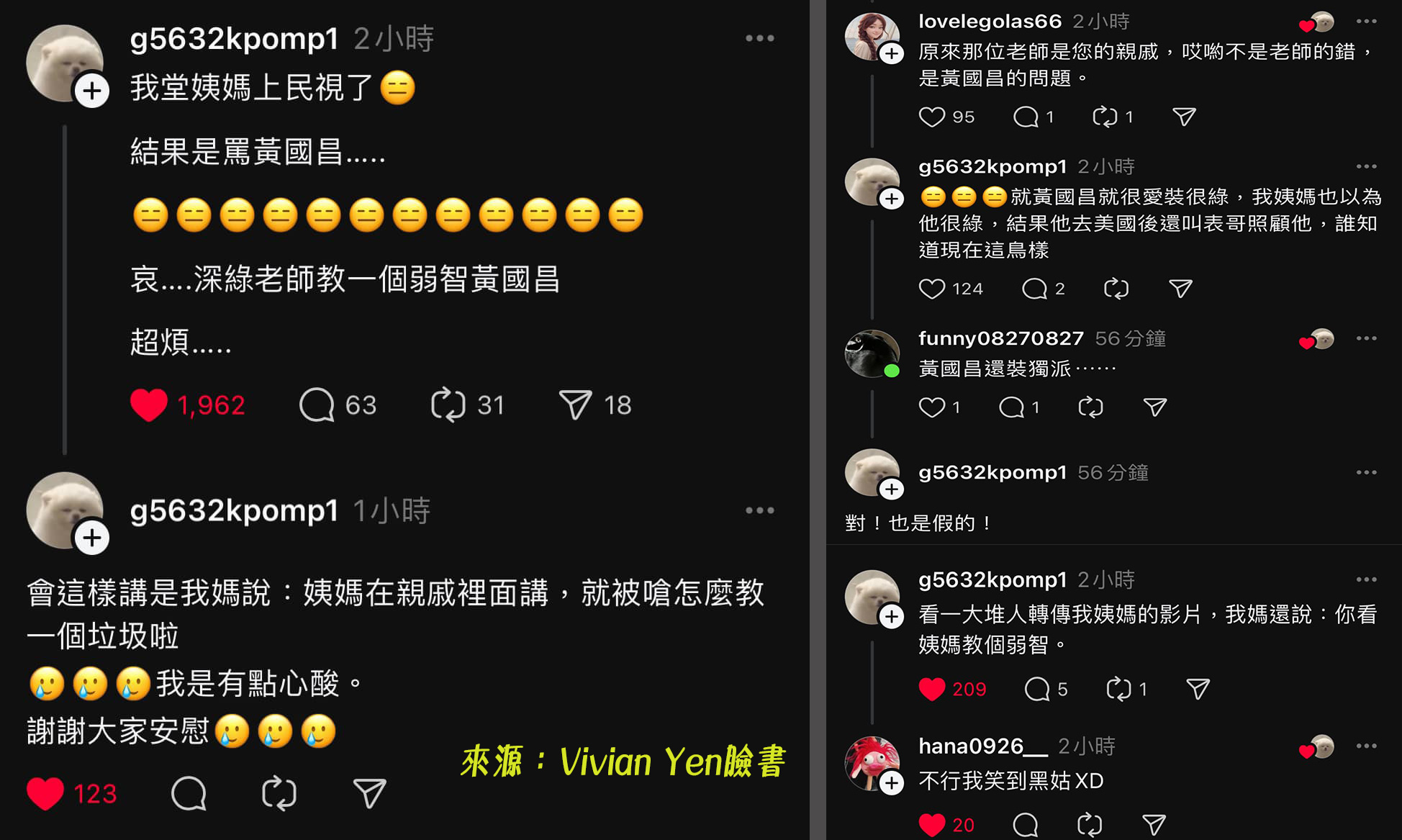The height and width of the screenshot is (840, 1402).
Task: Open more options menu on first g5632kpomp1 post
Action: click(759, 38)
